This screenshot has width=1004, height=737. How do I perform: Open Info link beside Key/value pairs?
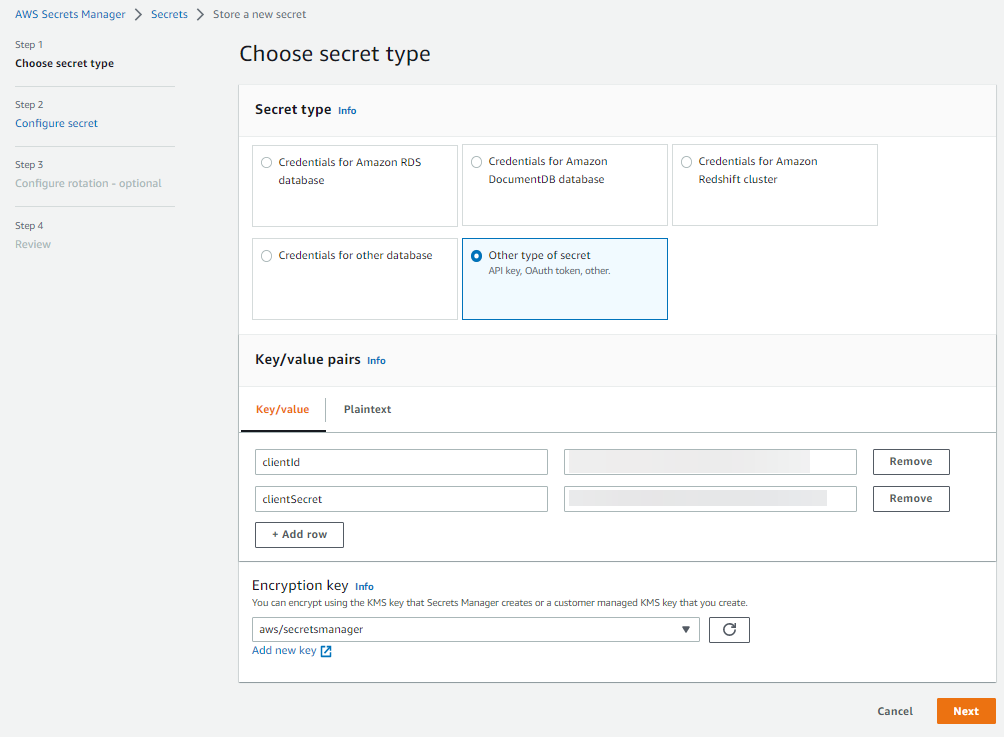tap(376, 361)
